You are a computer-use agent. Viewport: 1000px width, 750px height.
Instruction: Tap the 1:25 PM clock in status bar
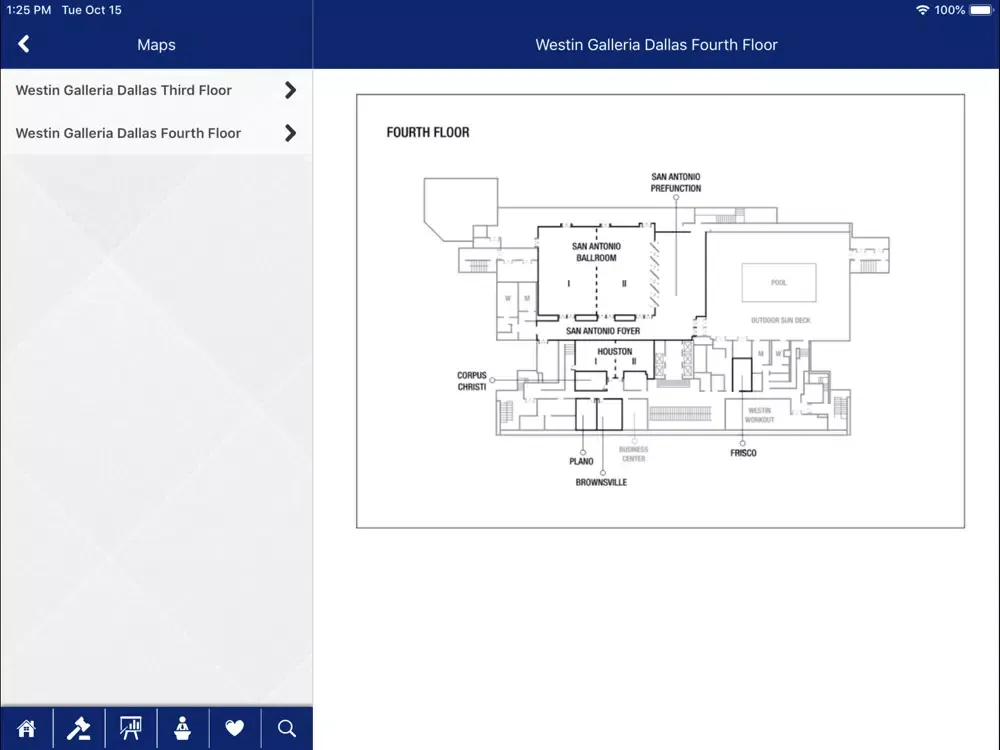point(29,10)
